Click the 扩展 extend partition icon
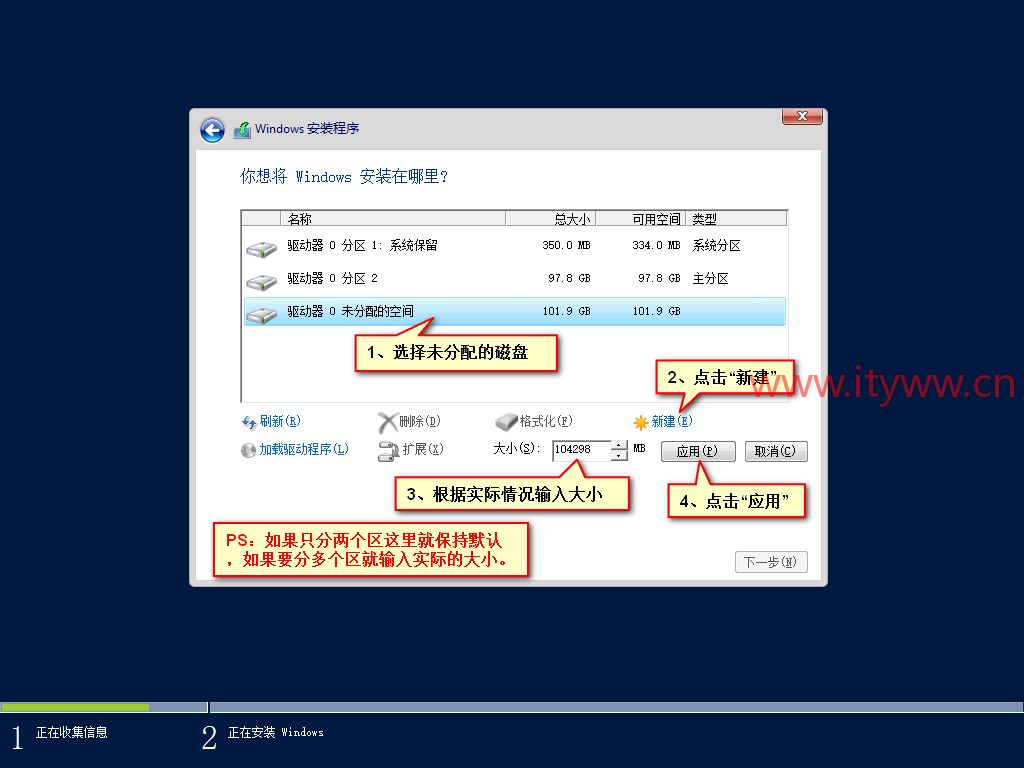Viewport: 1024px width, 768px height. point(388,451)
